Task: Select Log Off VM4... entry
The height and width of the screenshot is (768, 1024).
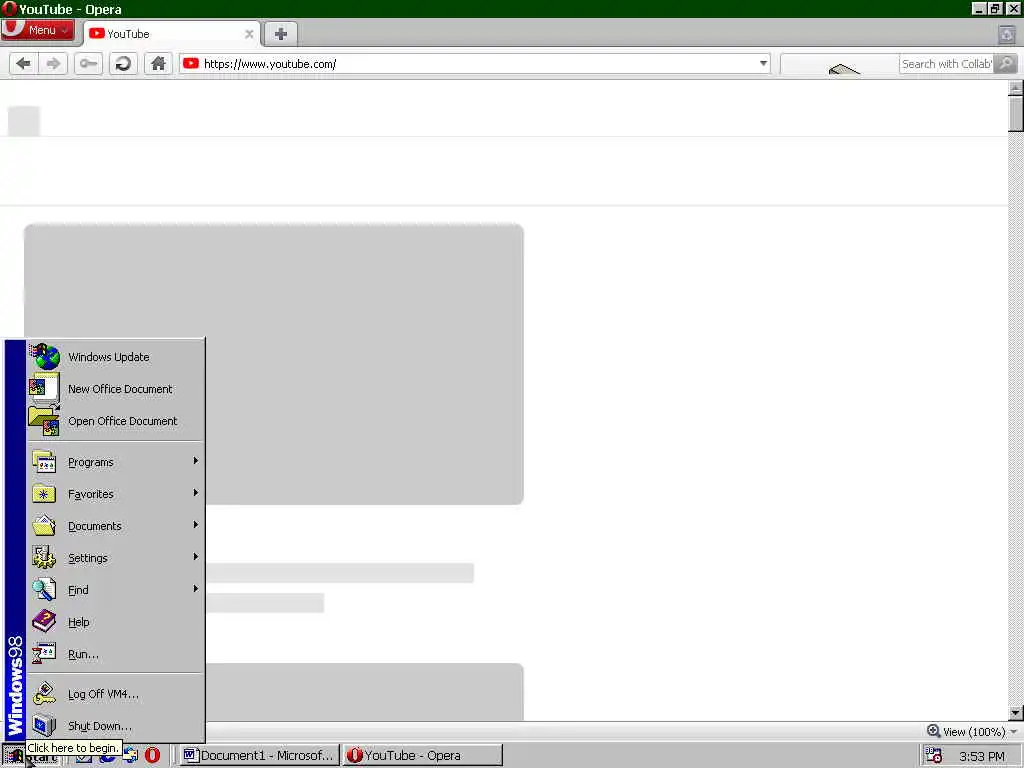Action: point(116,694)
